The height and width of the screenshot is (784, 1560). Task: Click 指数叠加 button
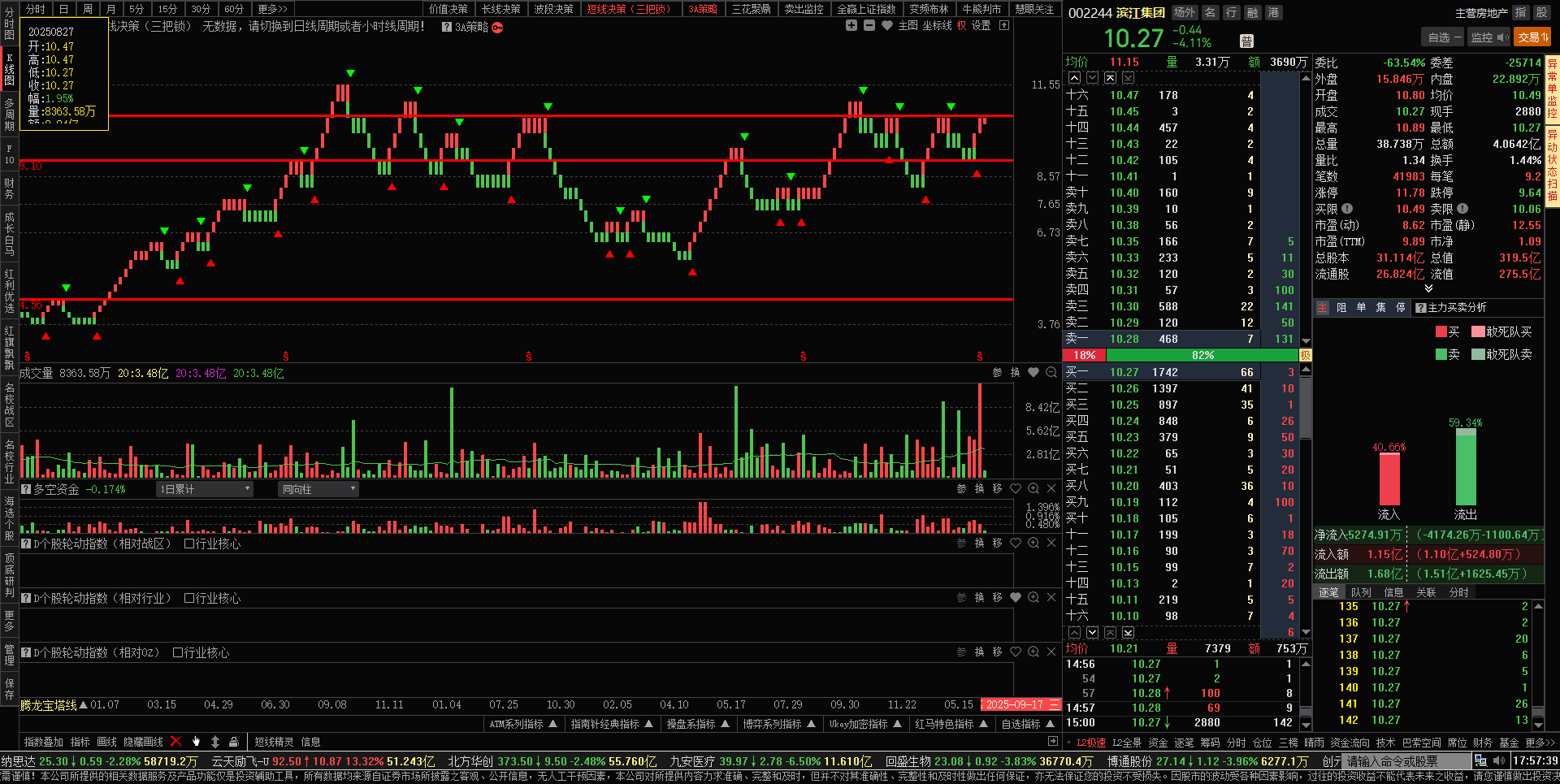coord(44,742)
